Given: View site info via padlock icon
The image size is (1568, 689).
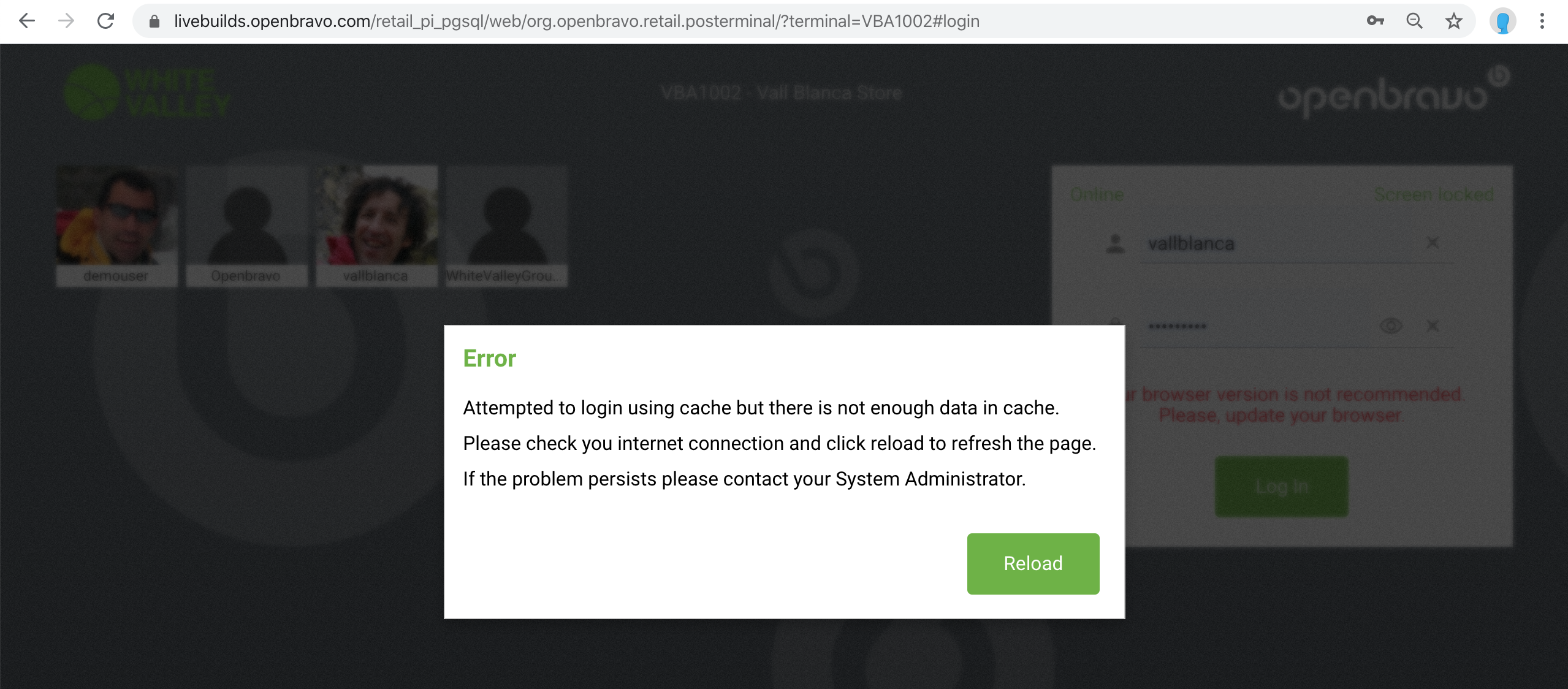Looking at the screenshot, I should pos(154,21).
